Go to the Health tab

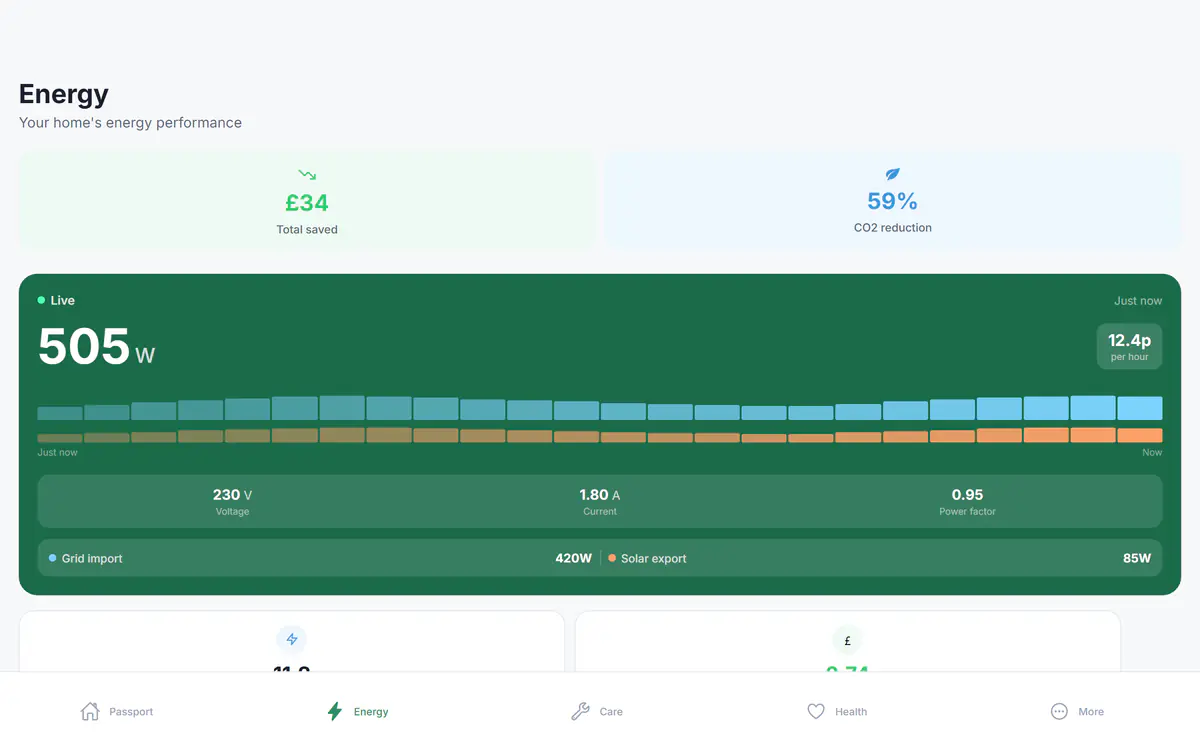837,712
